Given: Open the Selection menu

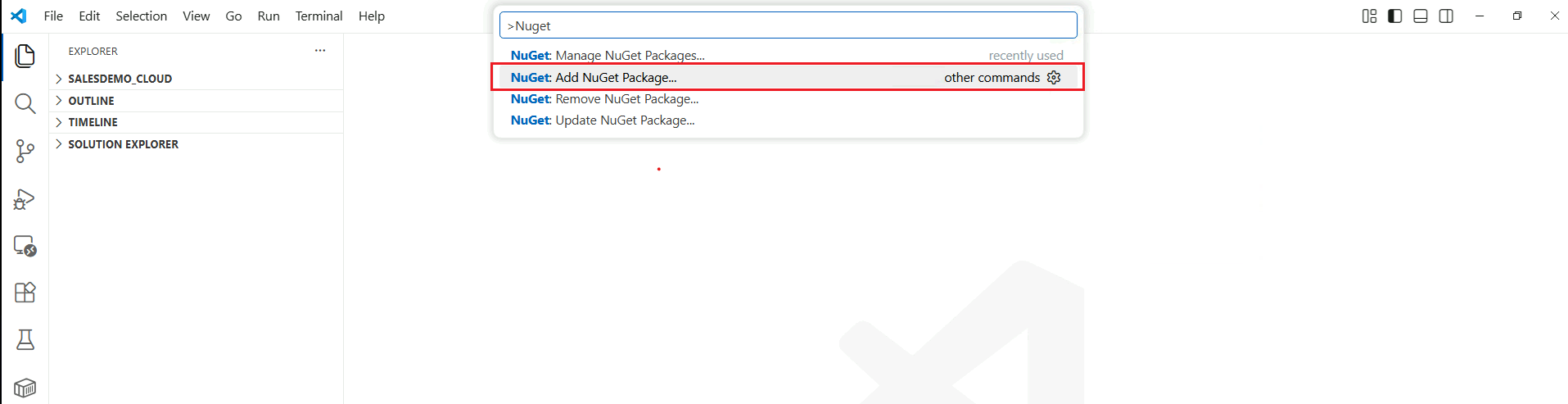Looking at the screenshot, I should point(141,16).
